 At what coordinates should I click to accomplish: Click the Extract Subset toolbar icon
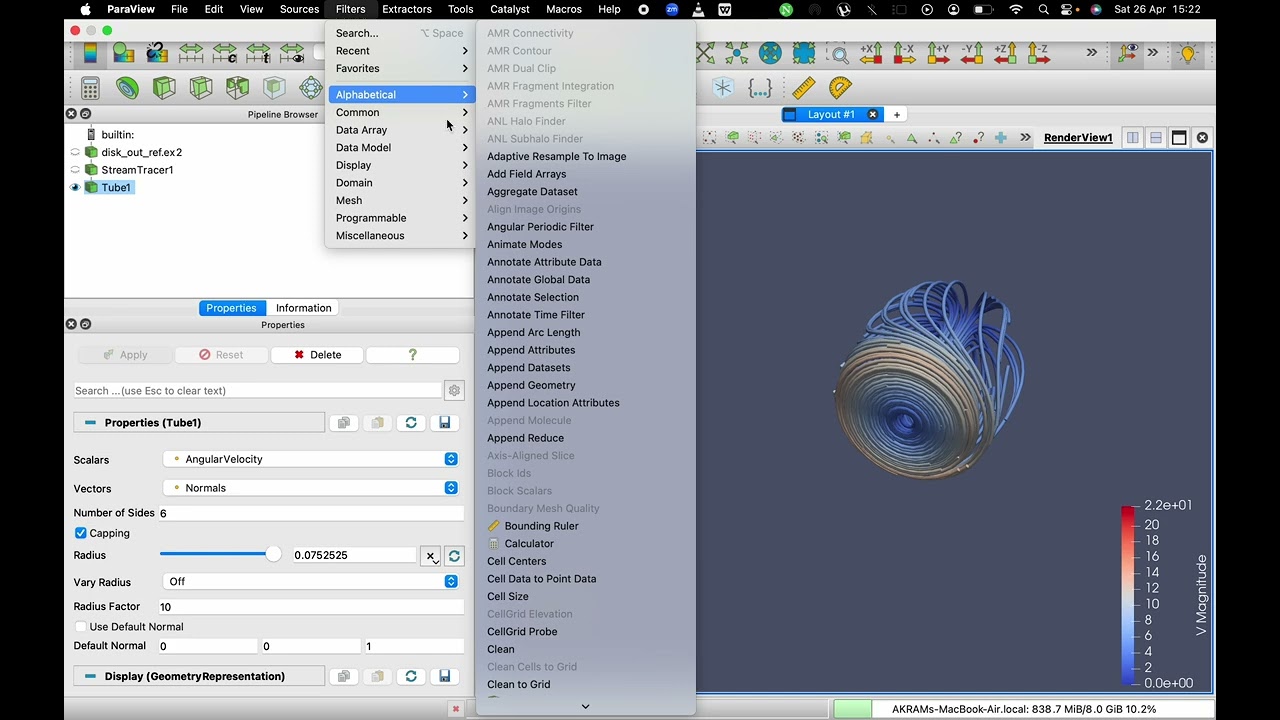tap(274, 87)
